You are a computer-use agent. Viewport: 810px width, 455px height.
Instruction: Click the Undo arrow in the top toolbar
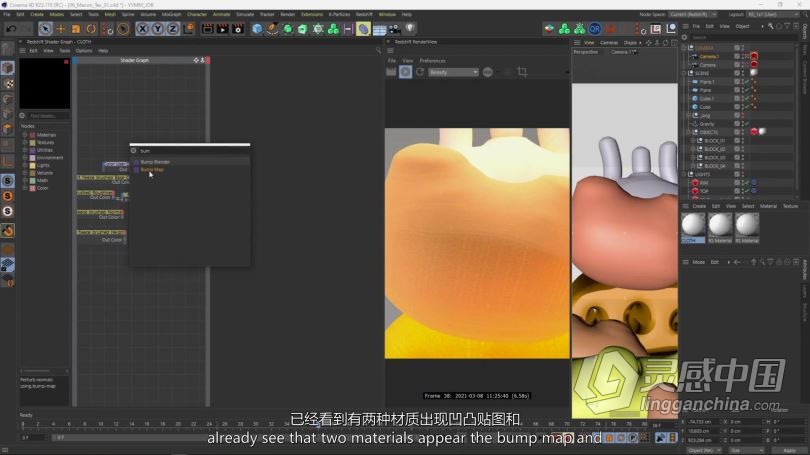pyautogui.click(x=11, y=29)
